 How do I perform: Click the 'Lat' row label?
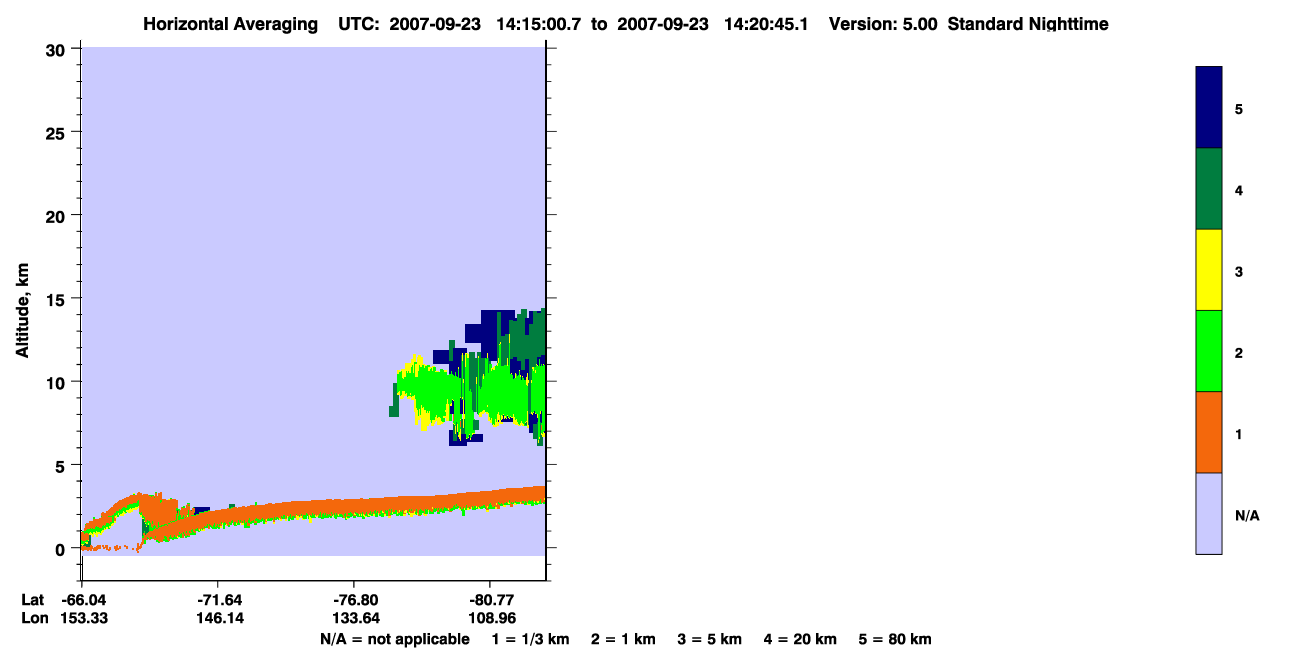pyautogui.click(x=33, y=599)
